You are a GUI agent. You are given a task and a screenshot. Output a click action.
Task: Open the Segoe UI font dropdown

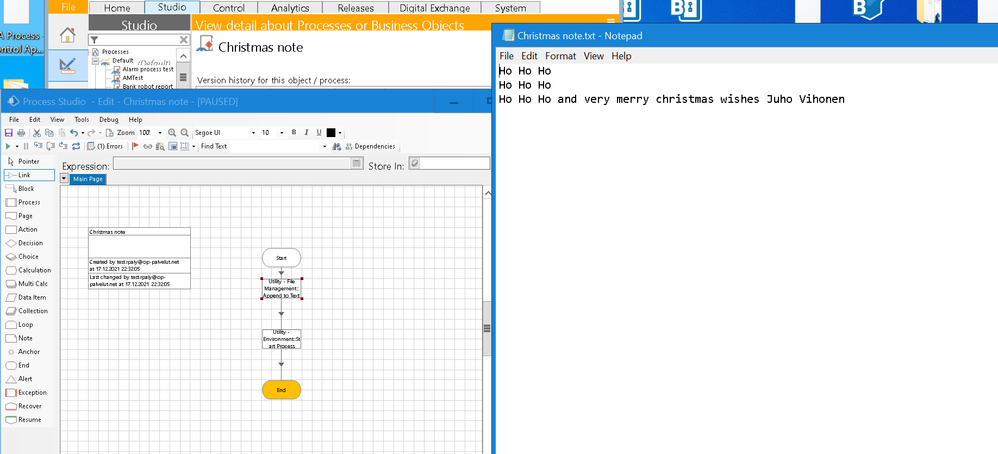click(x=253, y=132)
